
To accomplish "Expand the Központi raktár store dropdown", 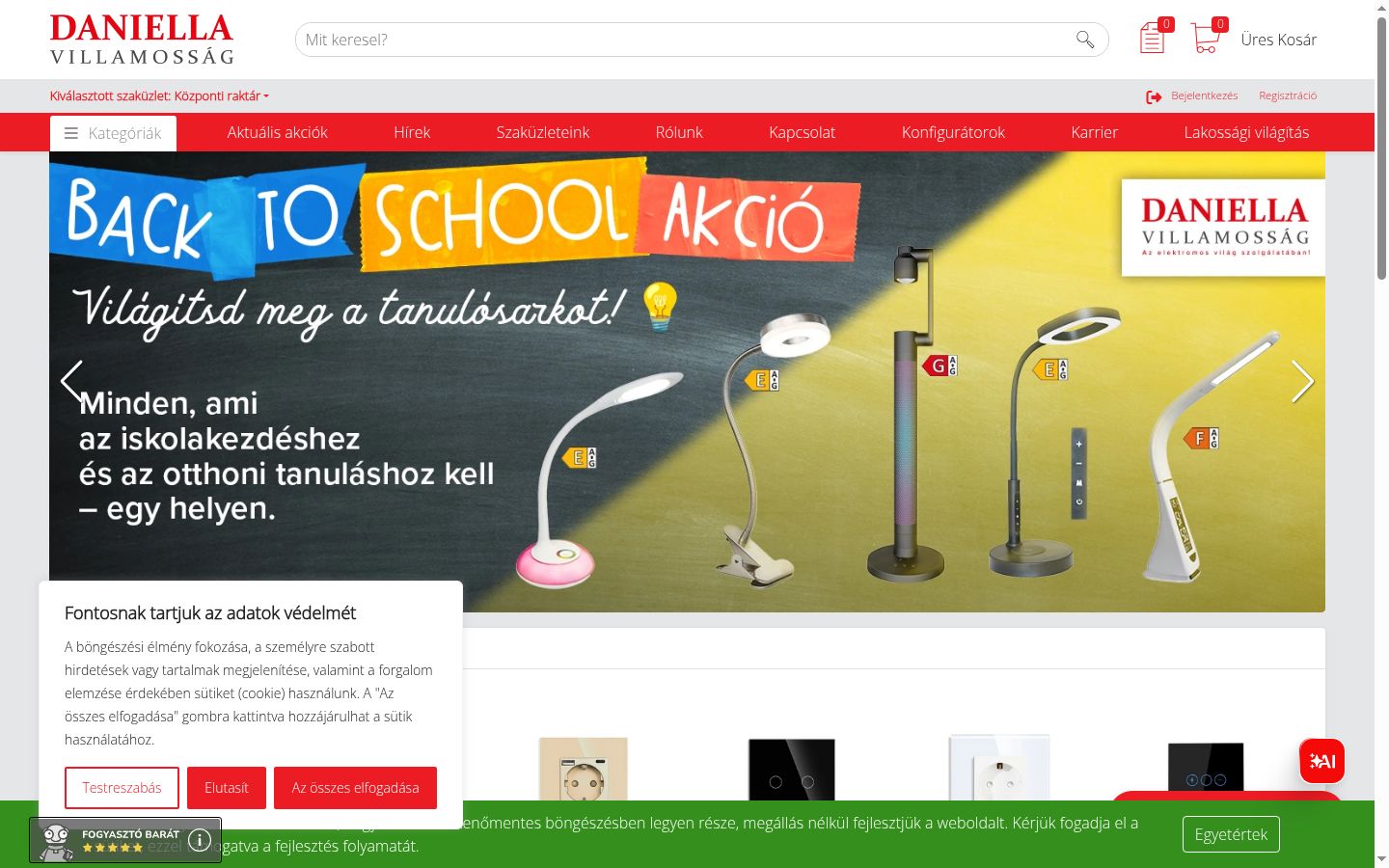I will 159,95.
